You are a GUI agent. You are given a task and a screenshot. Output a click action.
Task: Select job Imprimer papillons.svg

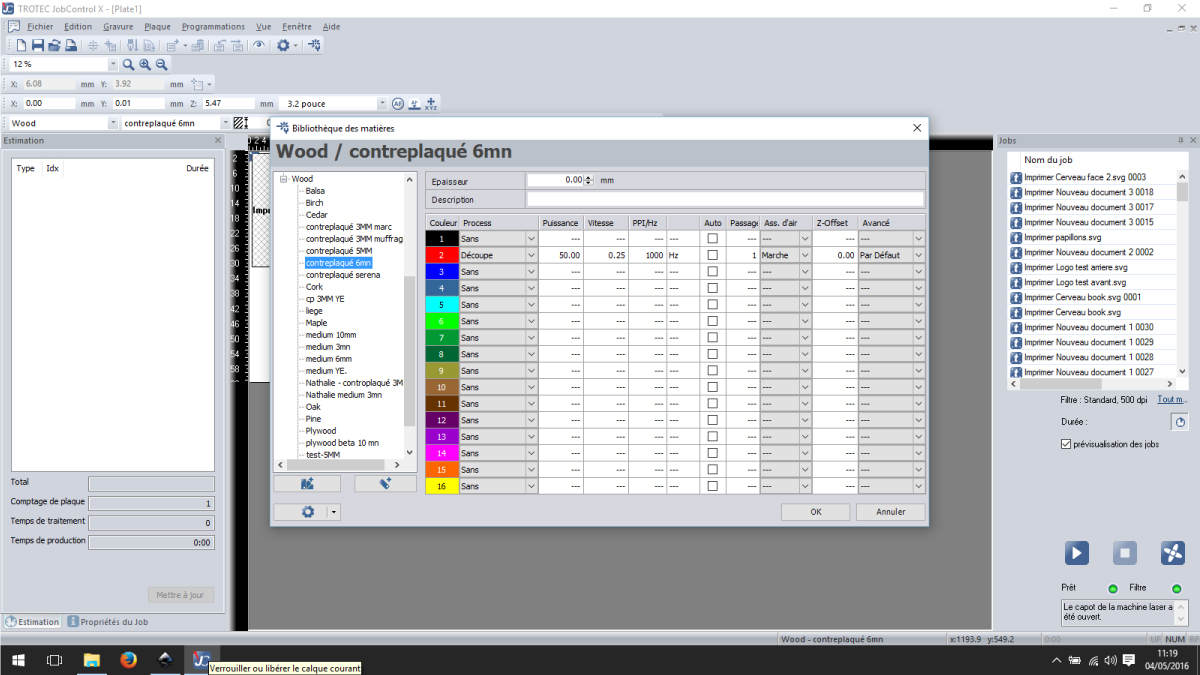point(1062,237)
